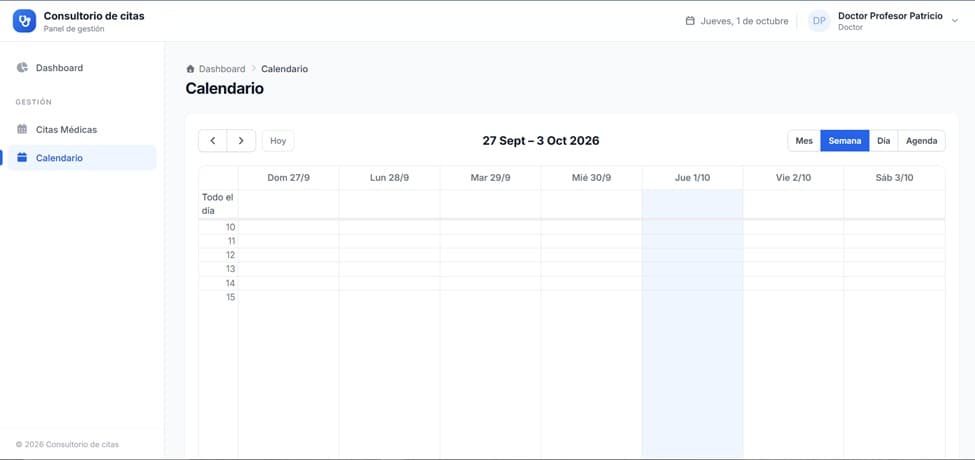
Task: Click the Jue 1/10 column header
Action: [692, 178]
